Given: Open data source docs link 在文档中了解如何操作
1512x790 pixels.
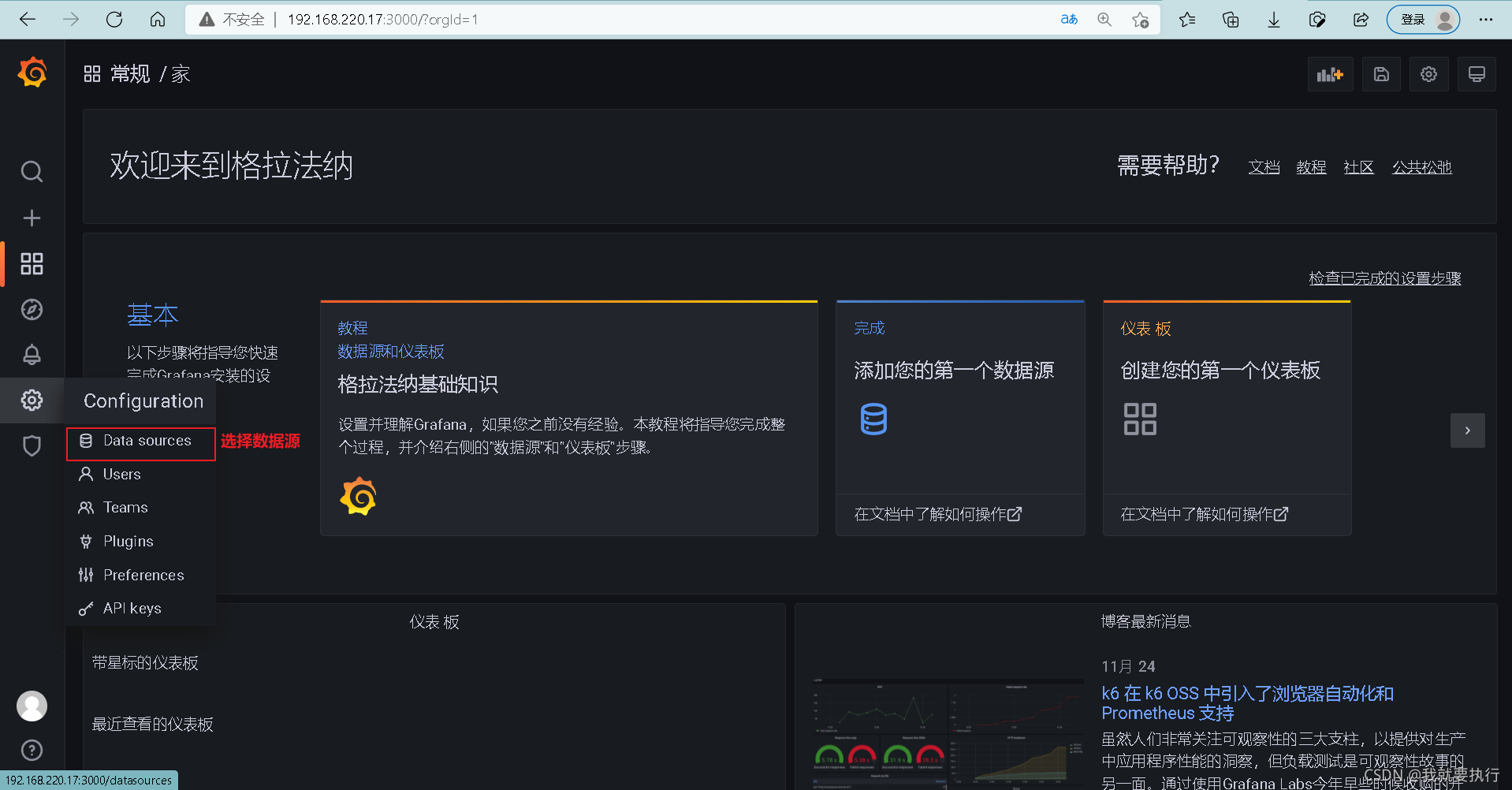Looking at the screenshot, I should 938,514.
